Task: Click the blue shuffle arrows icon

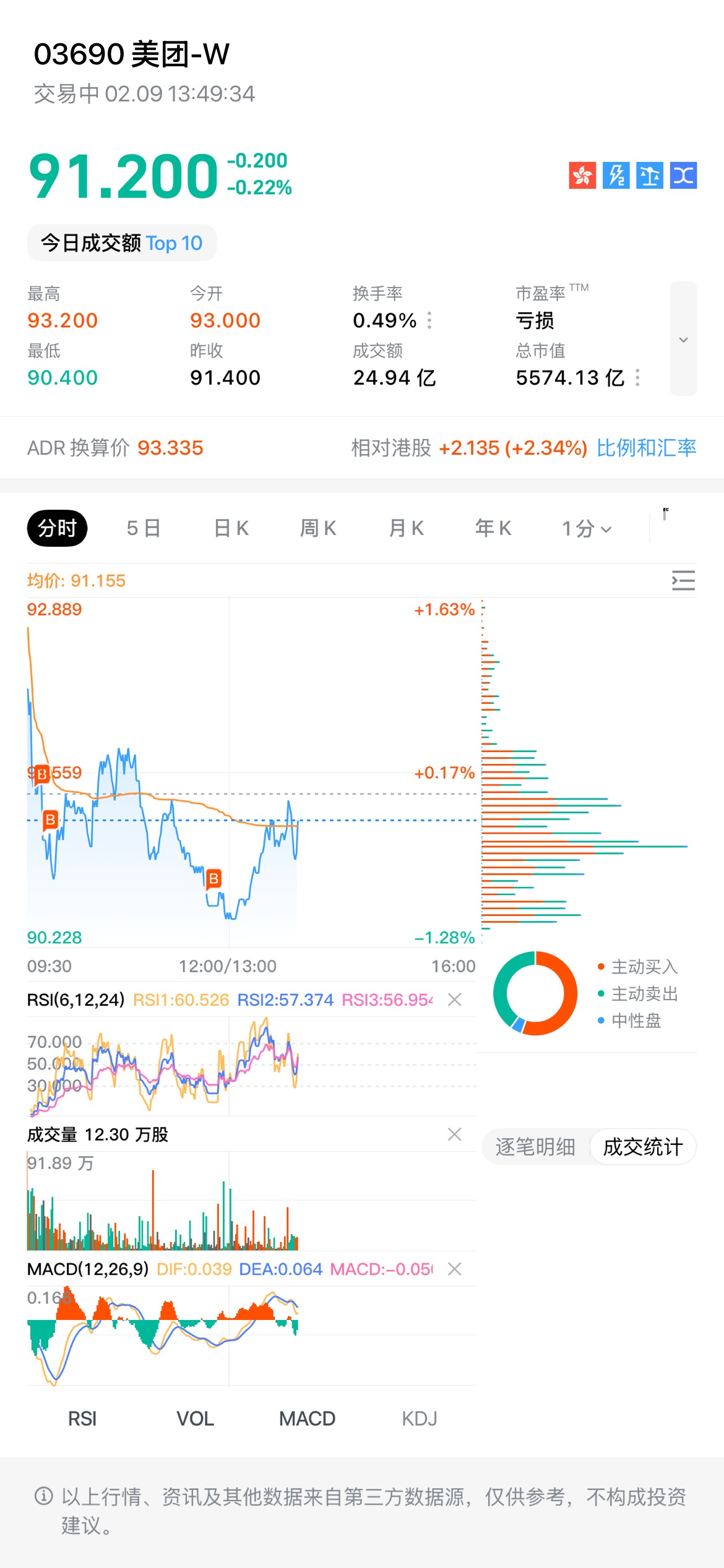Action: [x=683, y=176]
